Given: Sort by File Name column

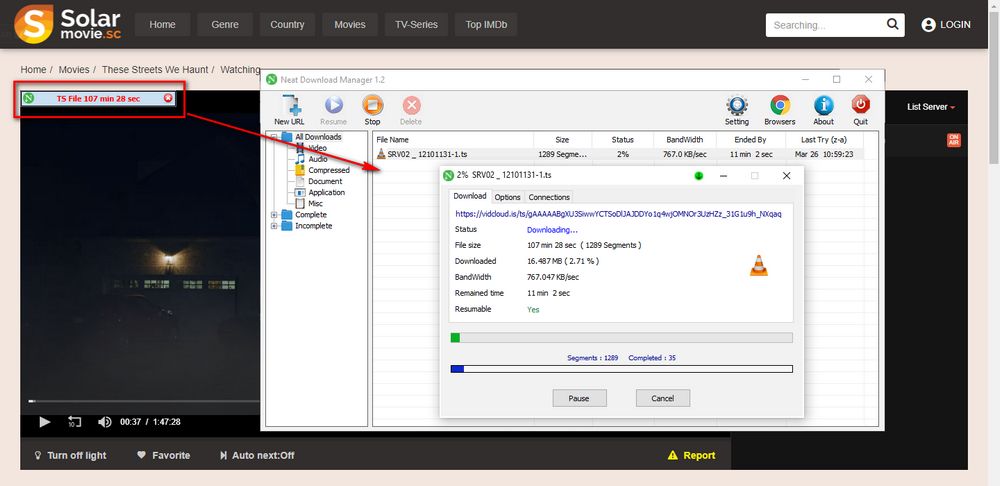Looking at the screenshot, I should tap(453, 140).
